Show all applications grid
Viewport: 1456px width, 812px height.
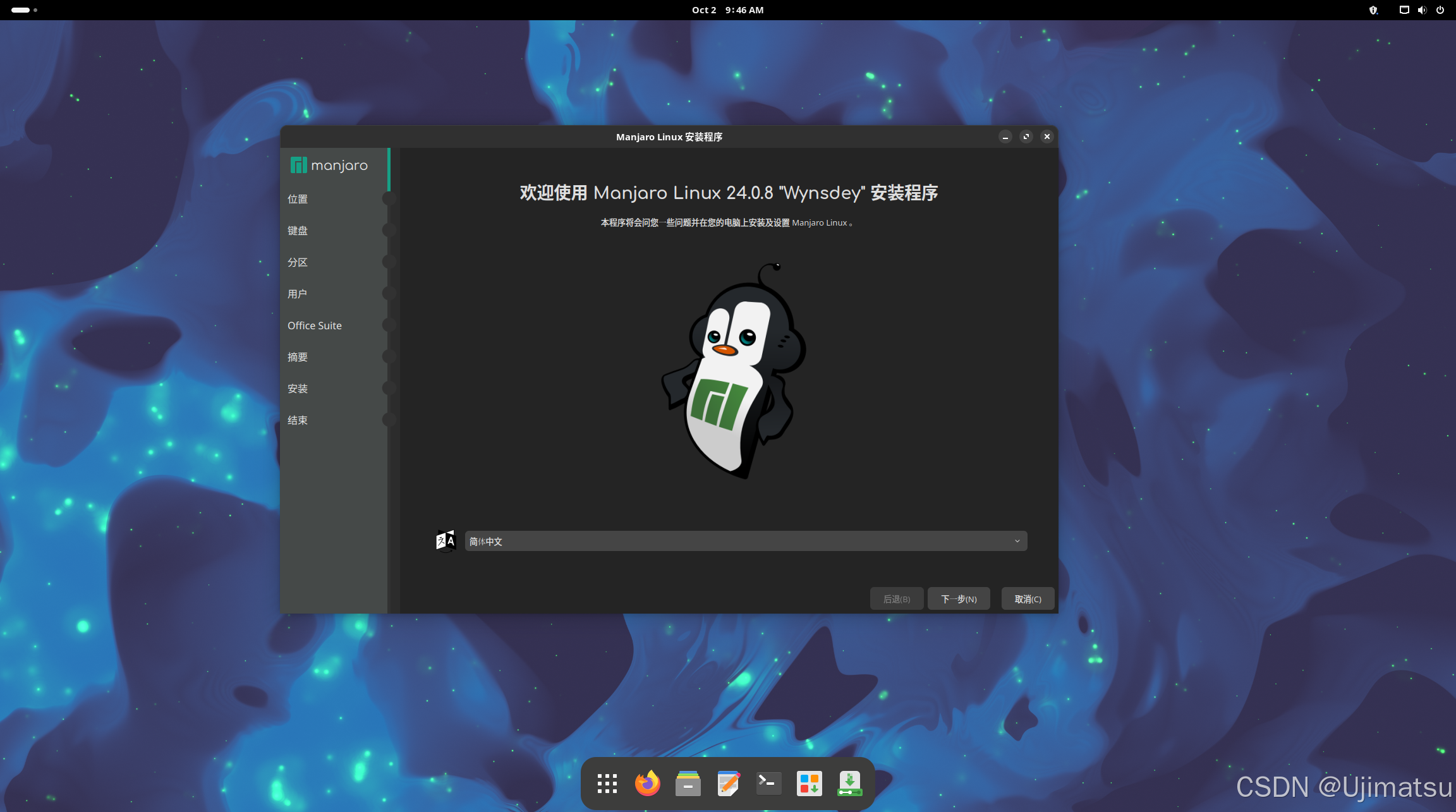pyautogui.click(x=607, y=784)
